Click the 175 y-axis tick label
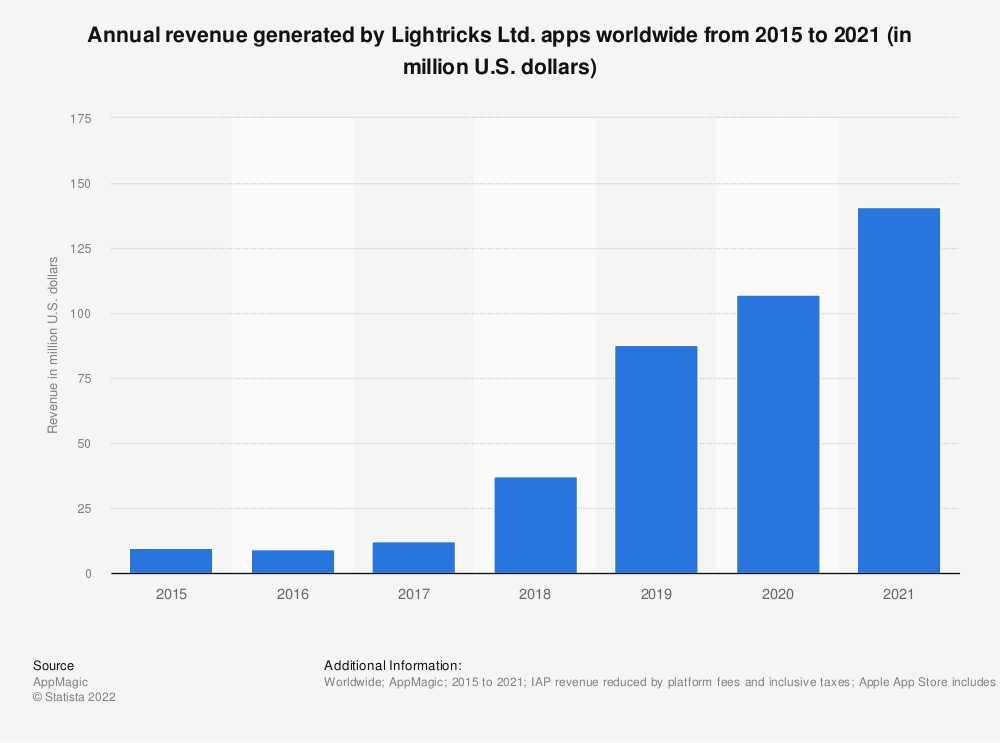This screenshot has height=743, width=1000. coord(81,119)
